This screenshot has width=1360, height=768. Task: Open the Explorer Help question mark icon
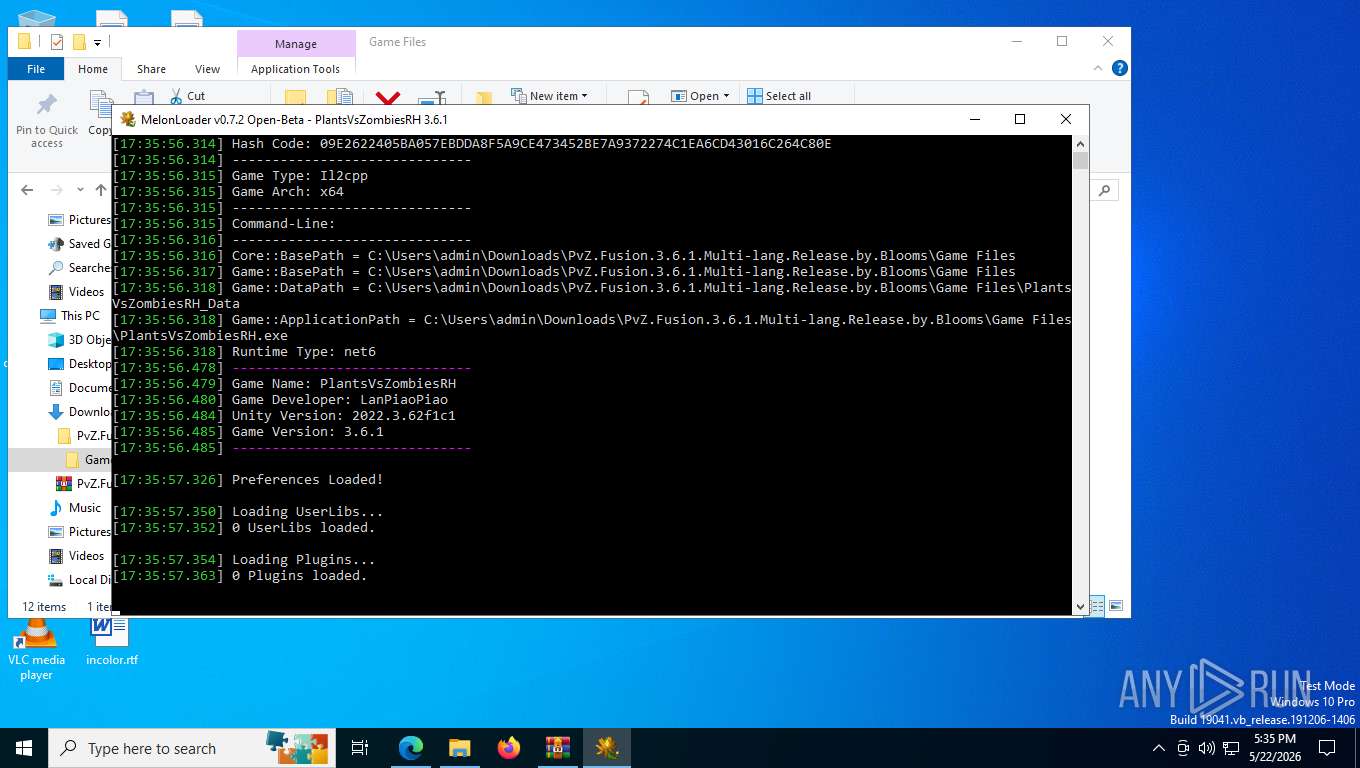1120,68
